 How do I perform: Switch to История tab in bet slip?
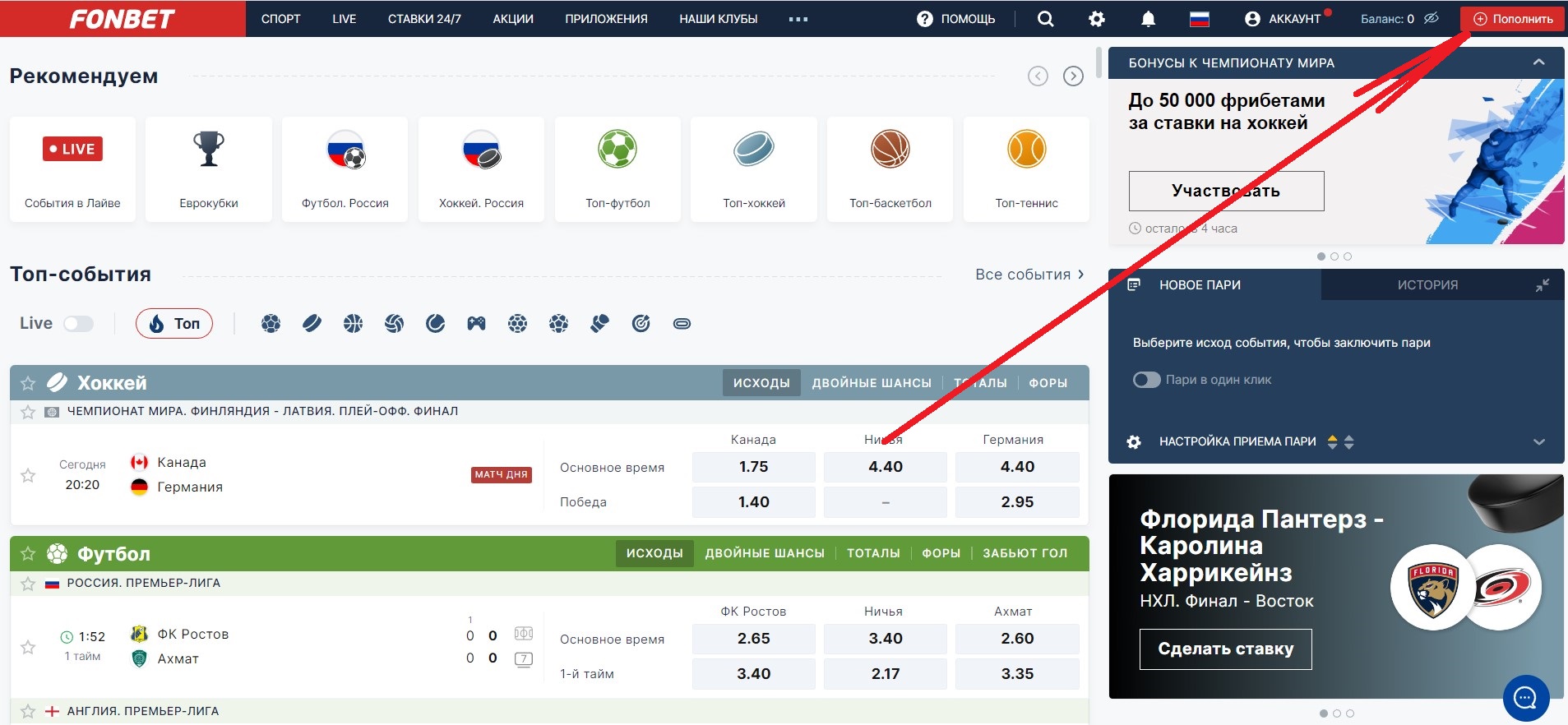1427,285
